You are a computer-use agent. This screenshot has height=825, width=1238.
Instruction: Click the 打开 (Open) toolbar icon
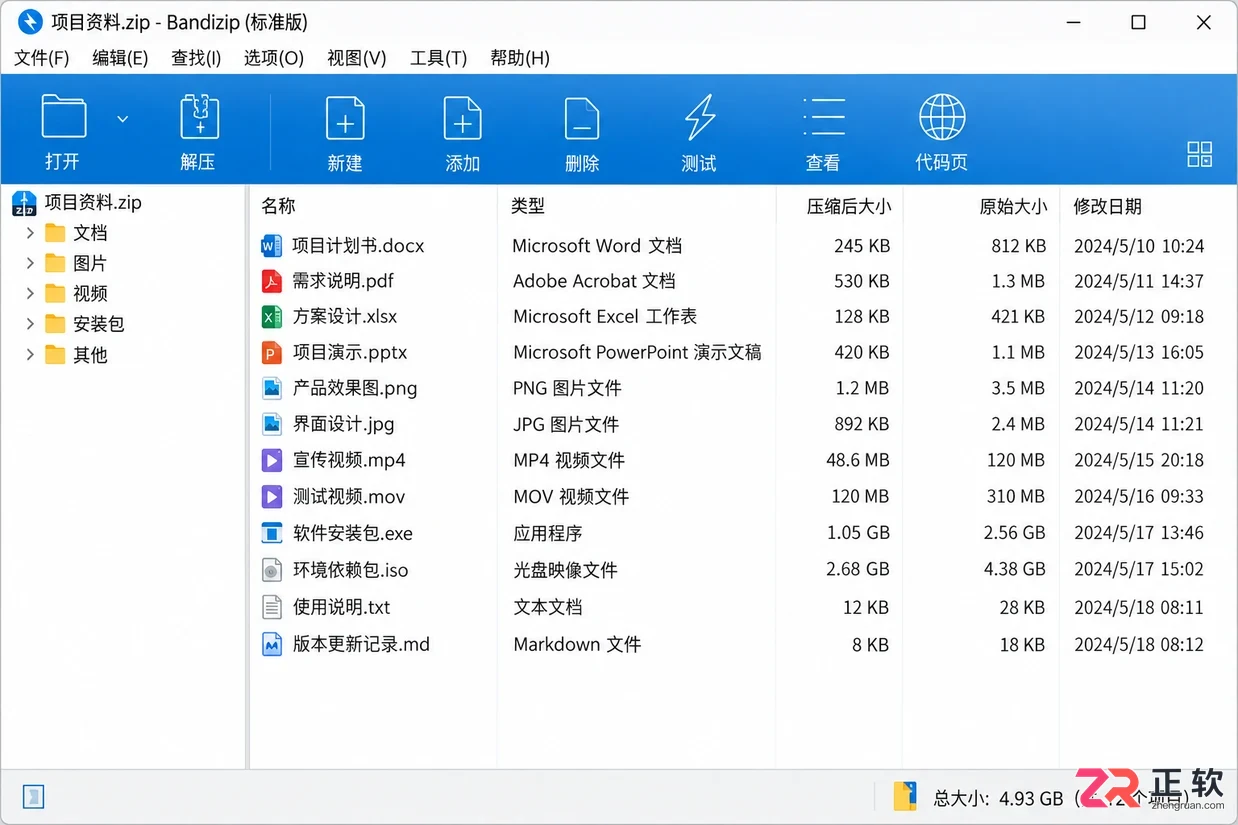pos(63,117)
